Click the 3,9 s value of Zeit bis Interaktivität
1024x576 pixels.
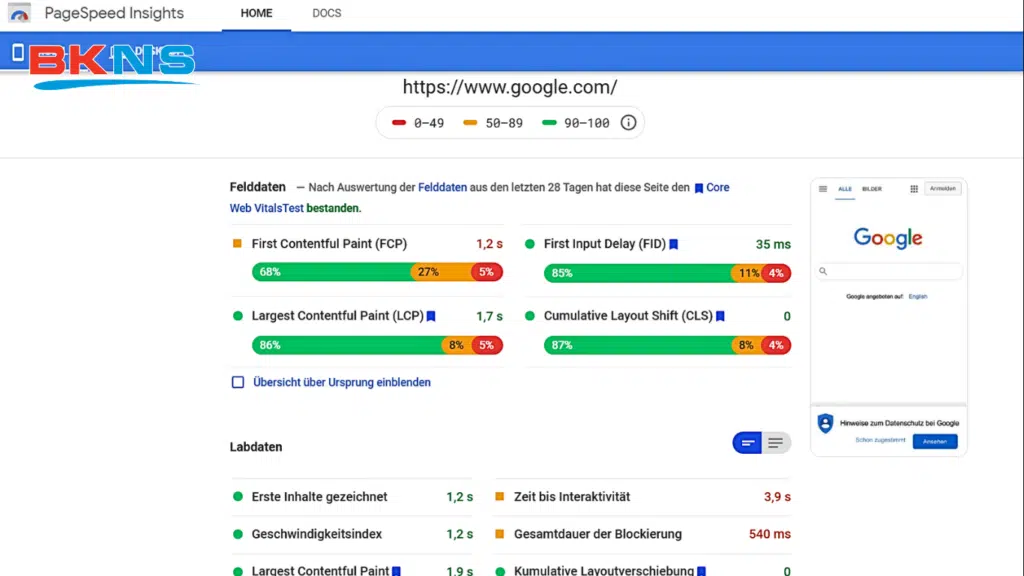tap(777, 497)
